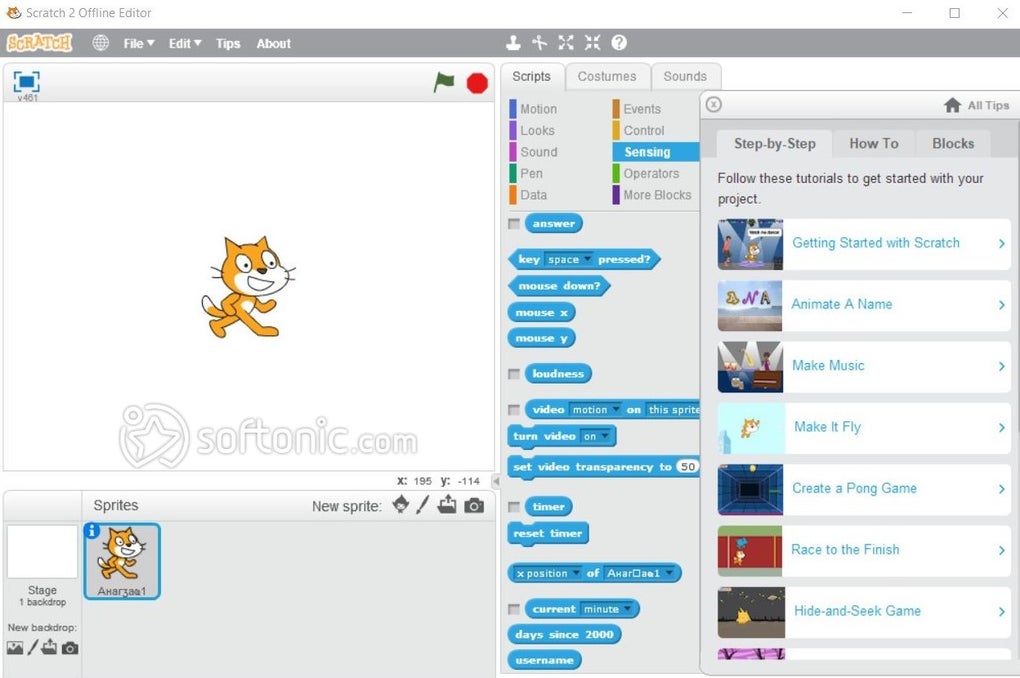Toggle the timer display checkbox
Screen dimensions: 1020x678
(514, 506)
